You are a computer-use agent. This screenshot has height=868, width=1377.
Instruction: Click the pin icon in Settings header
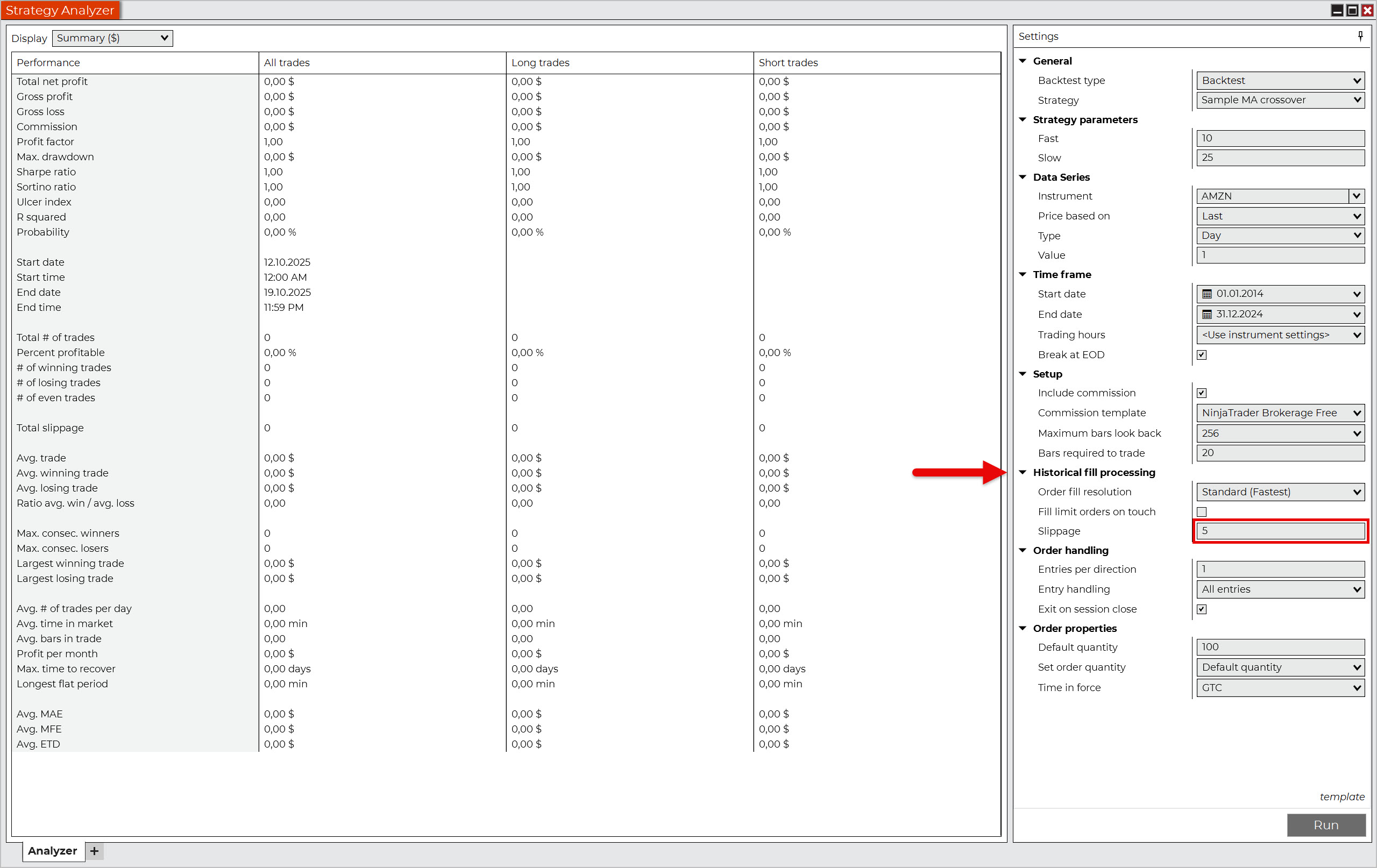pos(1360,36)
